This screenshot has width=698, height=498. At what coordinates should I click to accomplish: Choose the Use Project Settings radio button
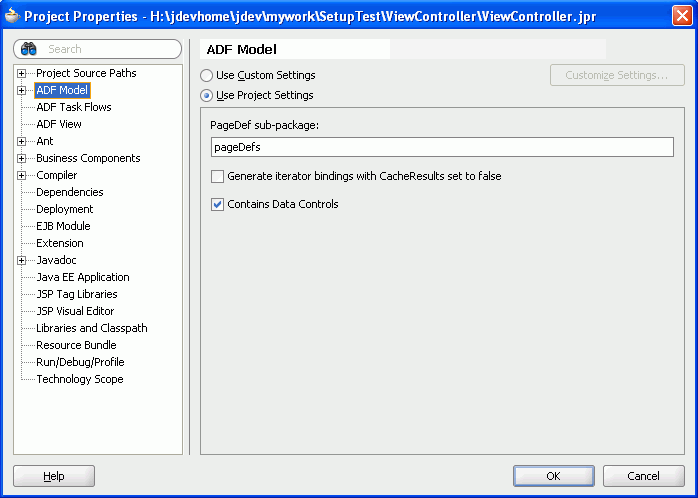206,95
